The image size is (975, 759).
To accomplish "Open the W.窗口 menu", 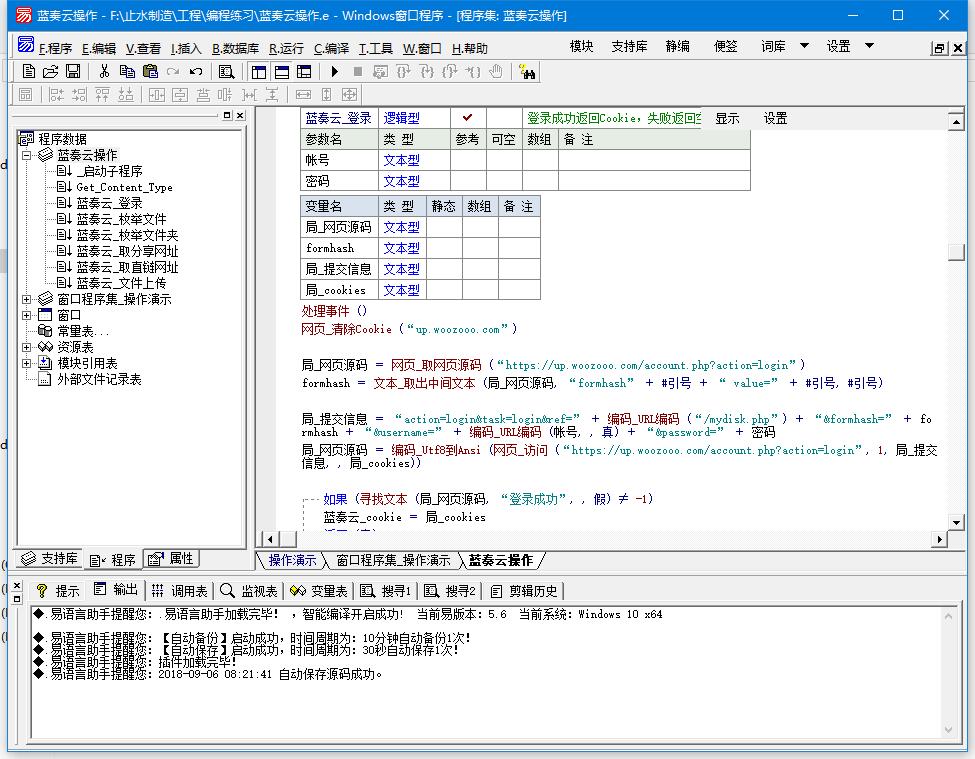I will (x=422, y=48).
